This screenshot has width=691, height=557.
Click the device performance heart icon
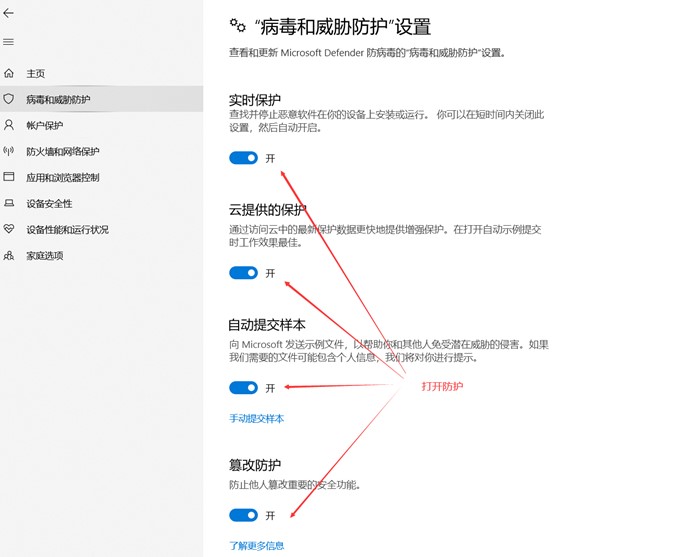click(x=9, y=230)
